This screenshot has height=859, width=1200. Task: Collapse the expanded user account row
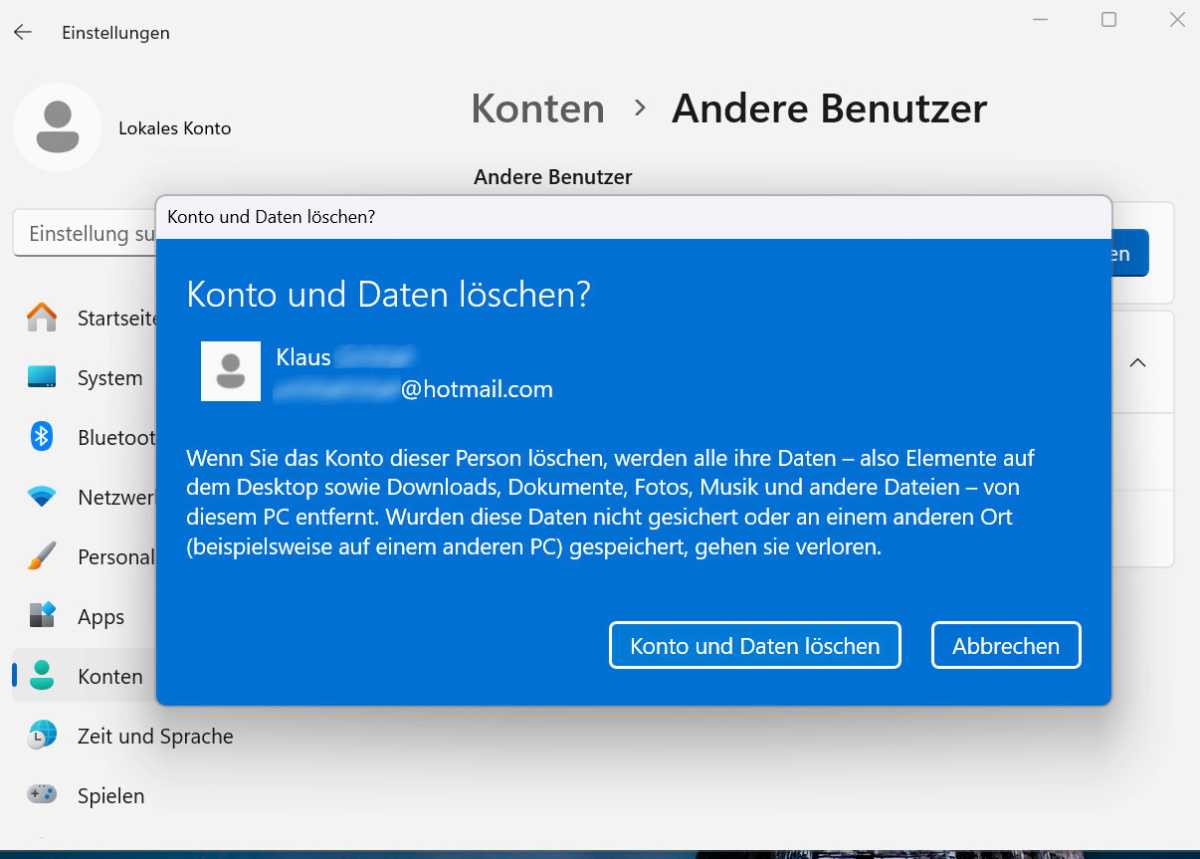coord(1137,363)
